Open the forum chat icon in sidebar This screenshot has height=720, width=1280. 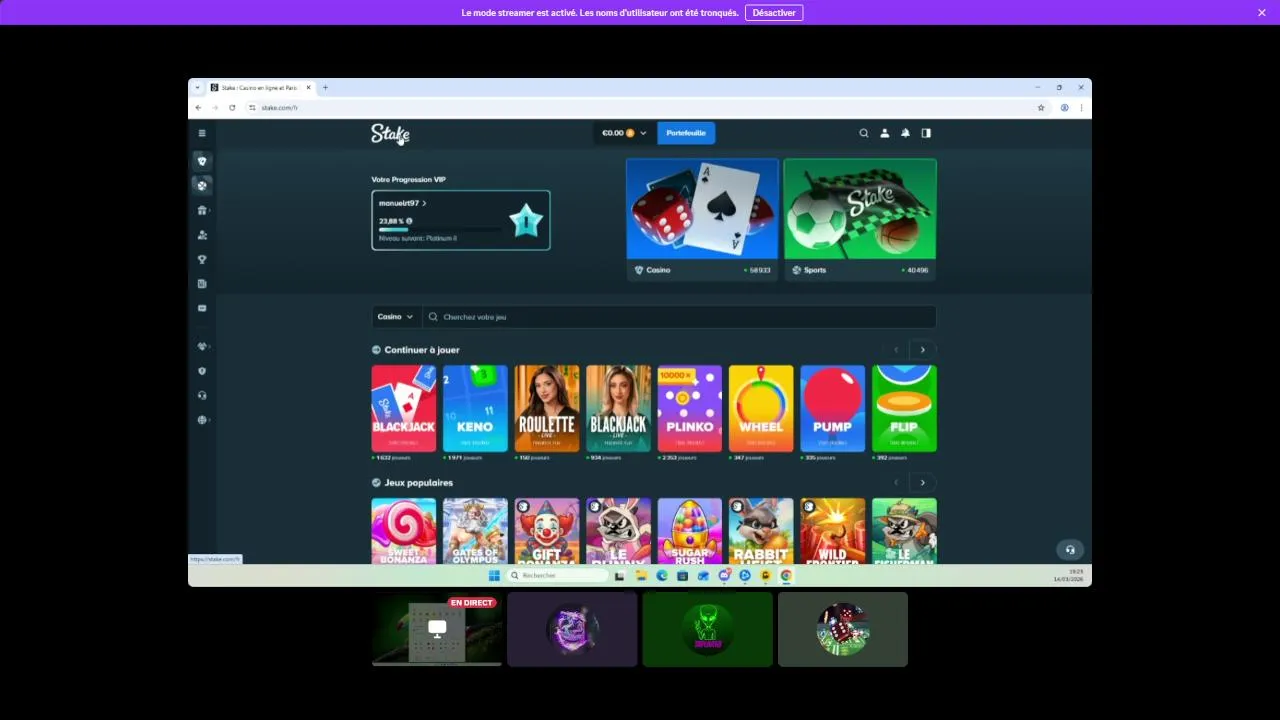pos(202,308)
